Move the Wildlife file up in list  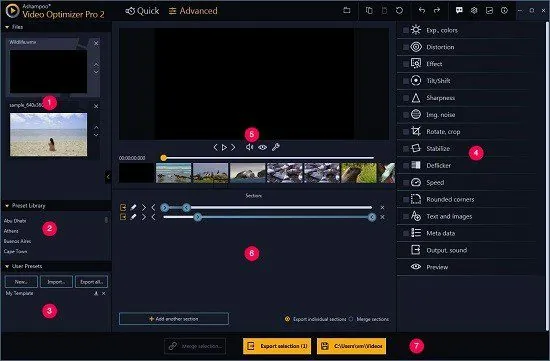tap(96, 64)
